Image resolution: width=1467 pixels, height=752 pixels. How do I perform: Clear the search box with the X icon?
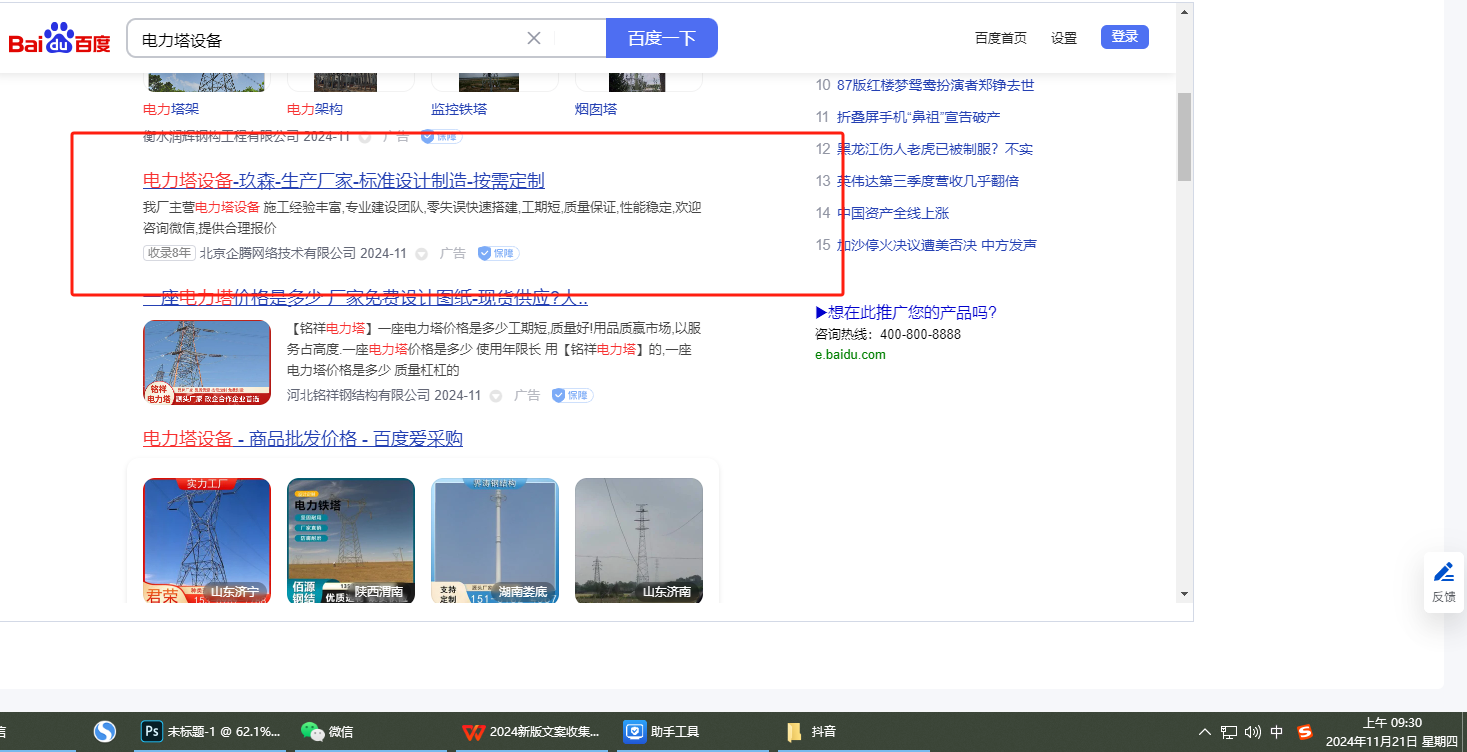534,38
